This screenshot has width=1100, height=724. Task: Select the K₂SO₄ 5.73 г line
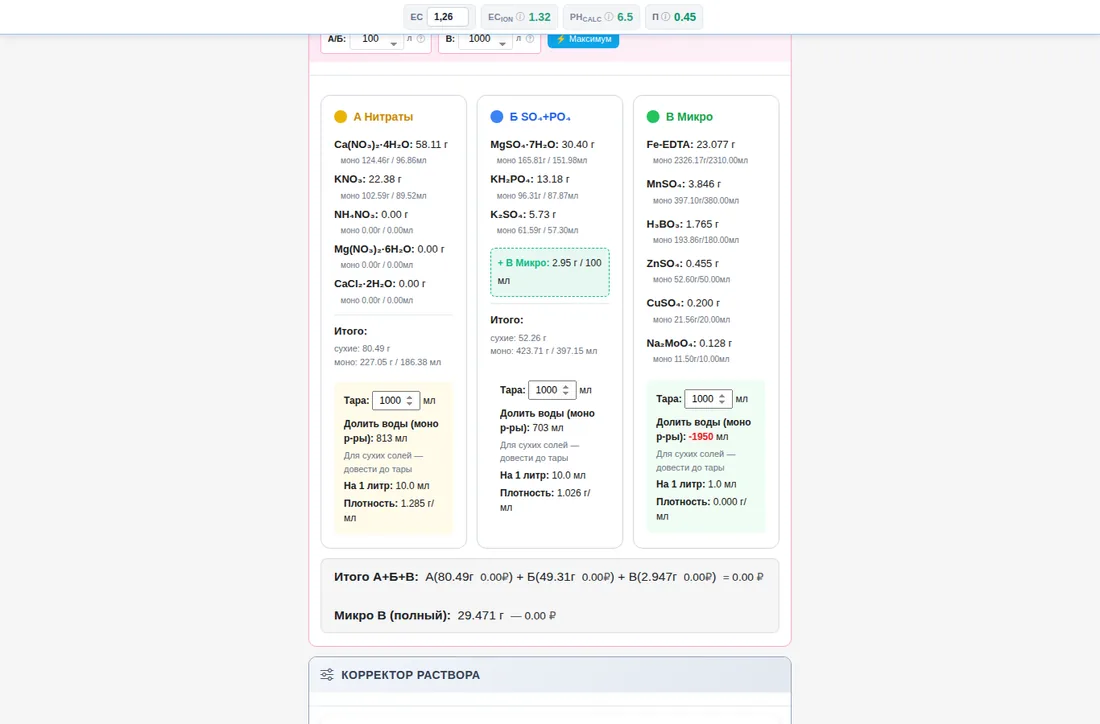coord(523,215)
